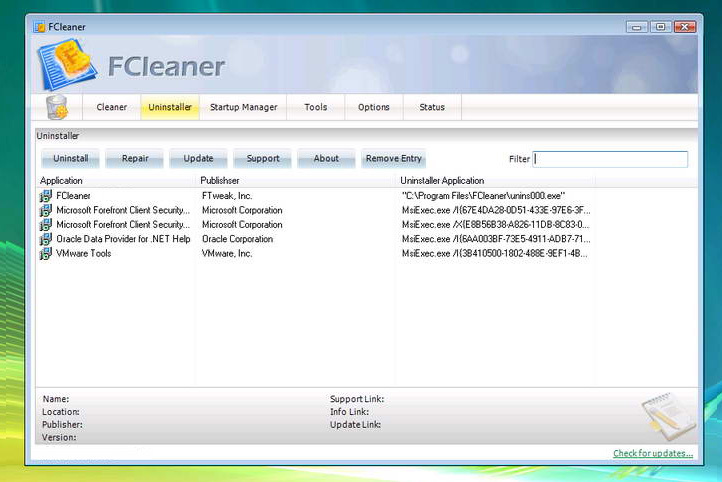Click the FCleaner logo icon in header
722x482 pixels.
pyautogui.click(x=67, y=64)
